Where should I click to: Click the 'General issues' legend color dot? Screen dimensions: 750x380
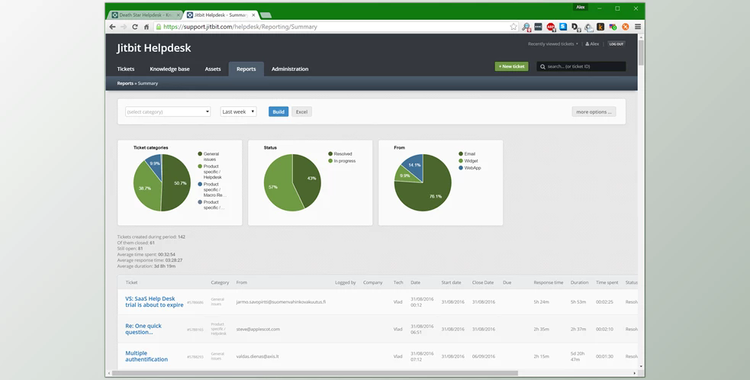tap(199, 154)
